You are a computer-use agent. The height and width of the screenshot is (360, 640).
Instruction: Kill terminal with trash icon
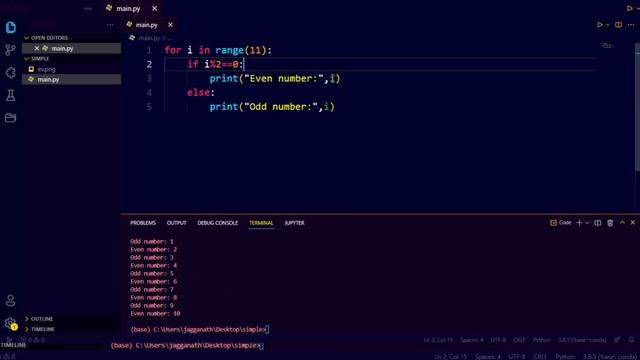[610, 223]
